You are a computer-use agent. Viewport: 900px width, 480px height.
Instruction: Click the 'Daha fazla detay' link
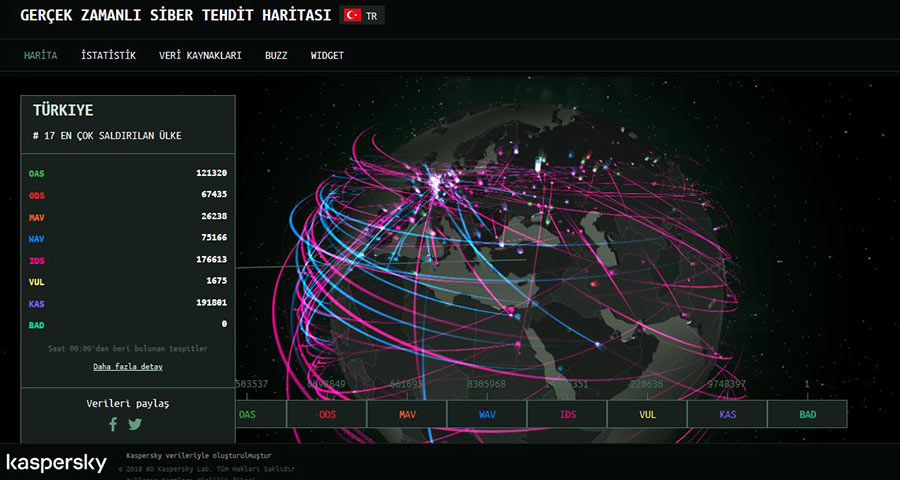[128, 366]
